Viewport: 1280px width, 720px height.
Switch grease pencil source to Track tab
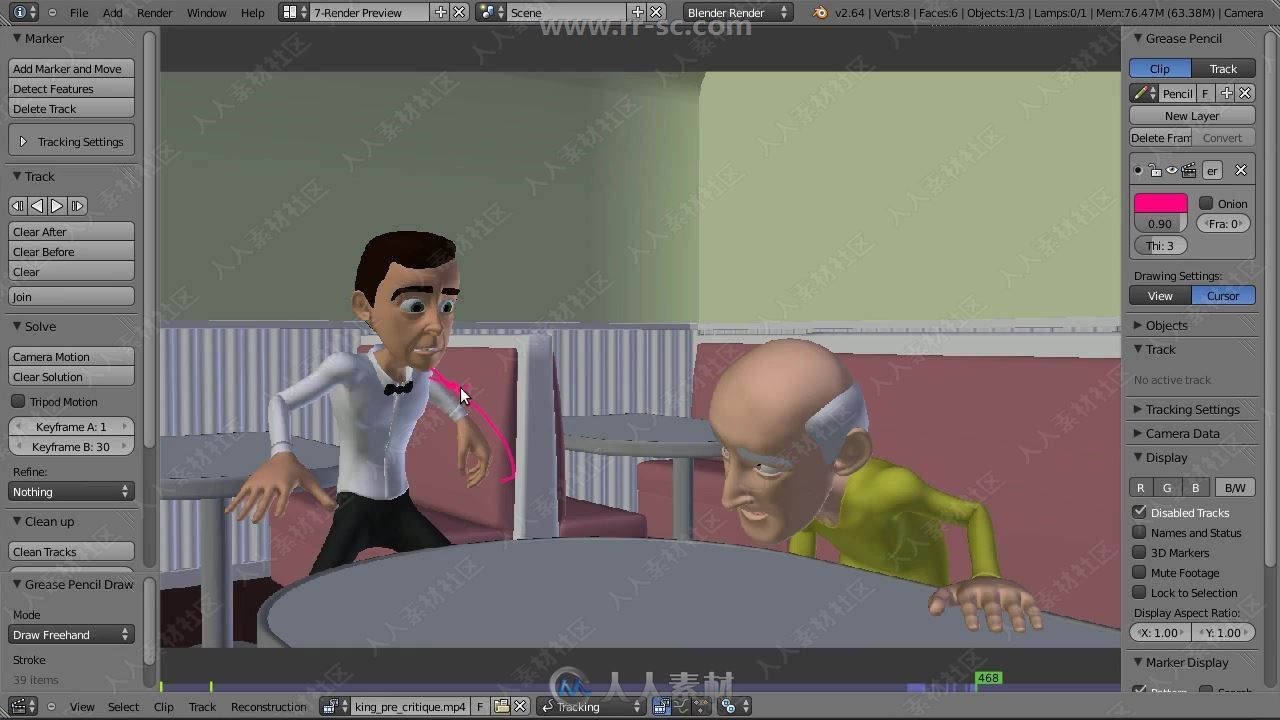(1223, 68)
